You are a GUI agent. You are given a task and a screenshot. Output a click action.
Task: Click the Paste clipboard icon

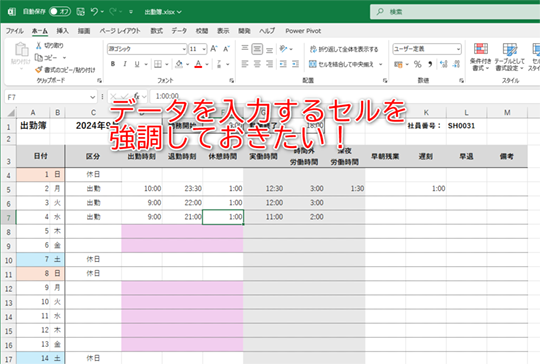point(21,50)
